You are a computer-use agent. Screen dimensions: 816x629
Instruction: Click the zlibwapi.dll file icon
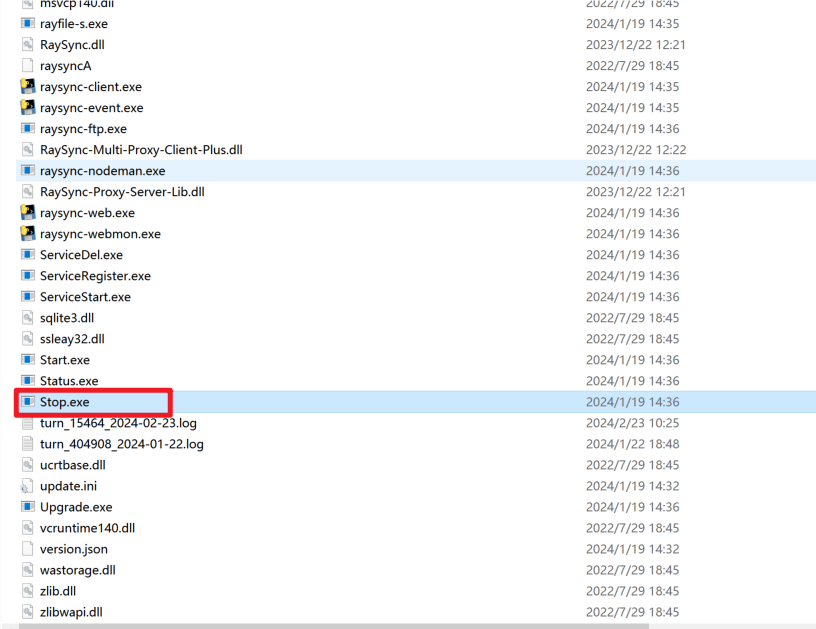pos(28,612)
